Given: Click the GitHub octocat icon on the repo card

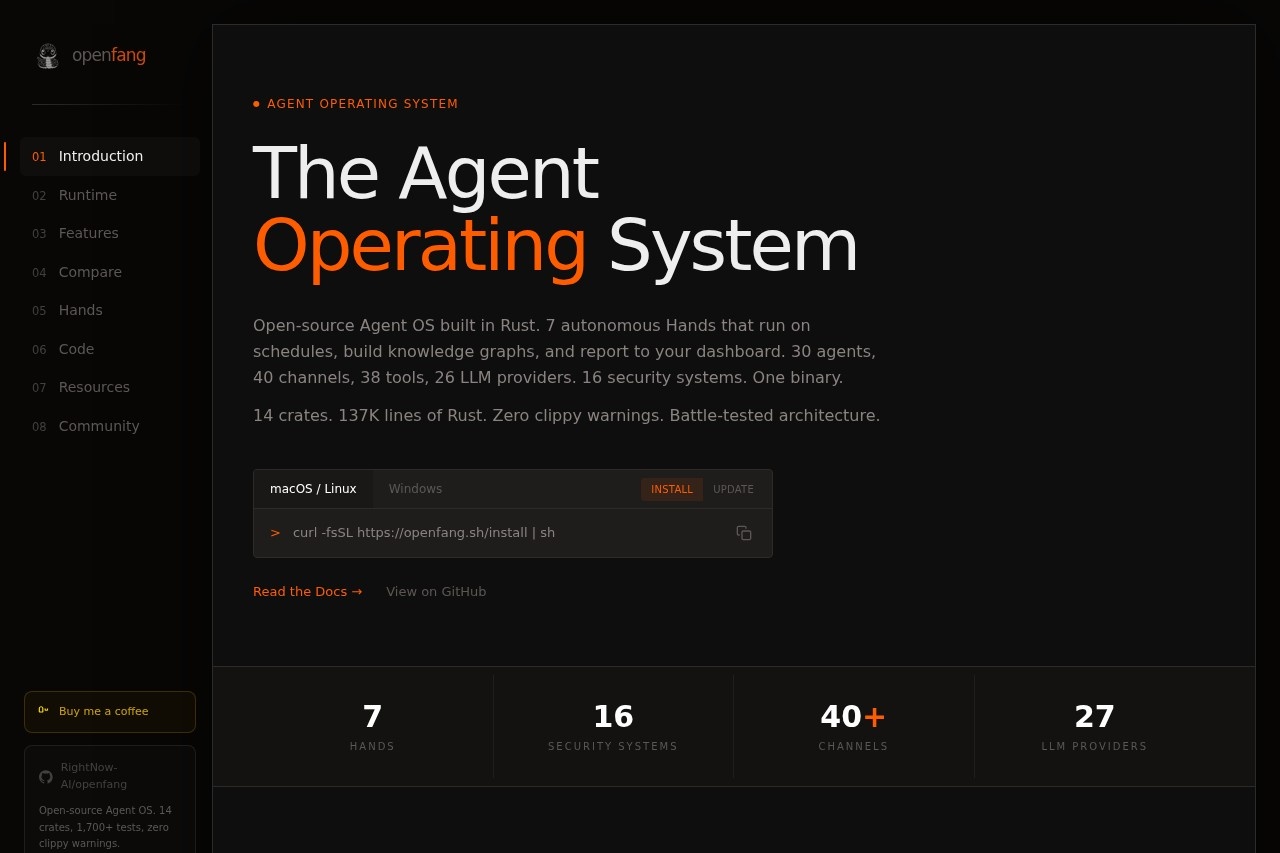Looking at the screenshot, I should [x=45, y=777].
